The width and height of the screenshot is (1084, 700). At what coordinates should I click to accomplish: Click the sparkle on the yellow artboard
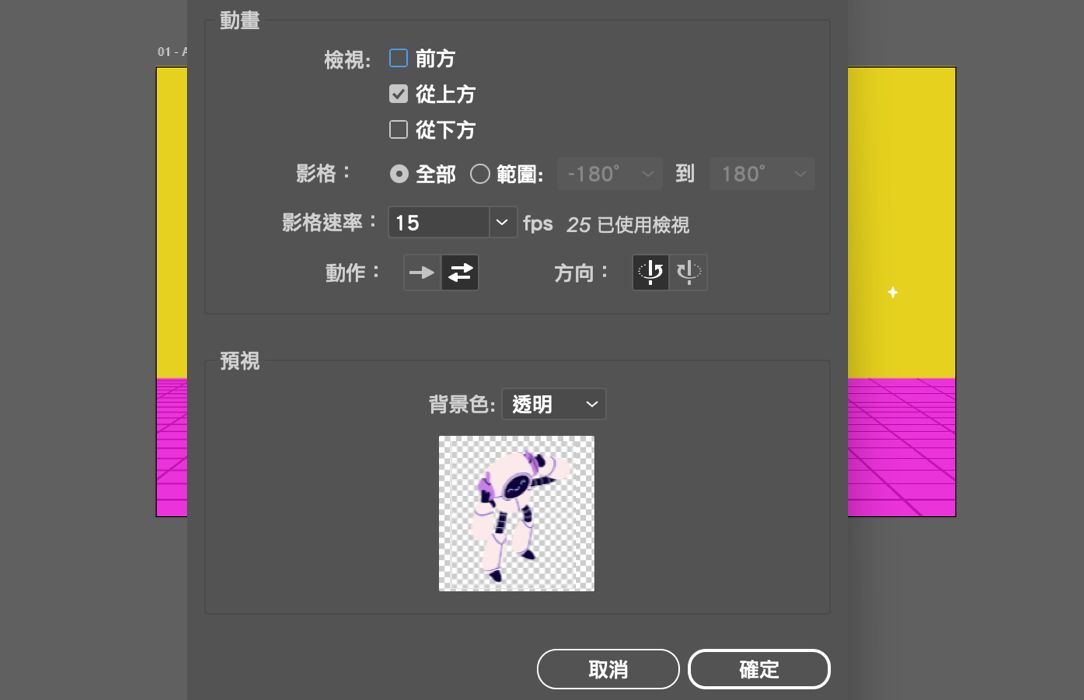pyautogui.click(x=891, y=292)
